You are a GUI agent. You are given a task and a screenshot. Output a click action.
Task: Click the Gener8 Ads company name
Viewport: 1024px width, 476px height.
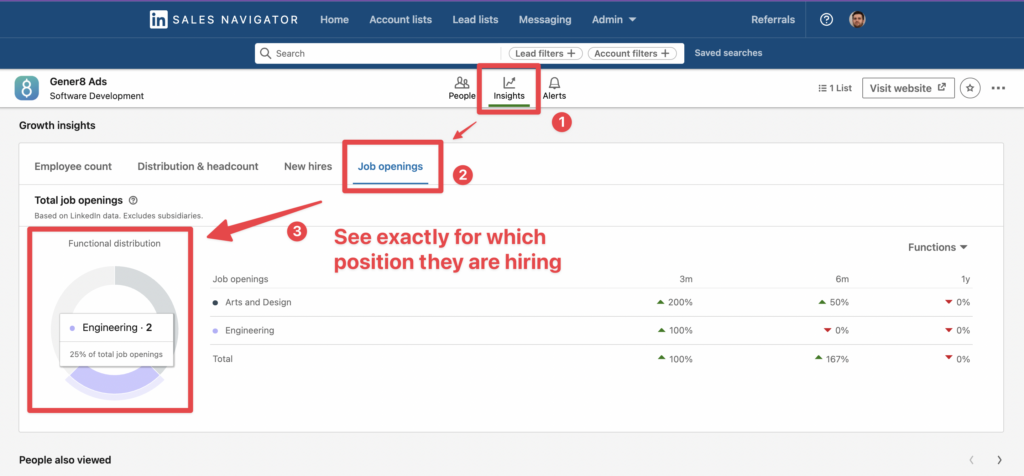click(78, 82)
